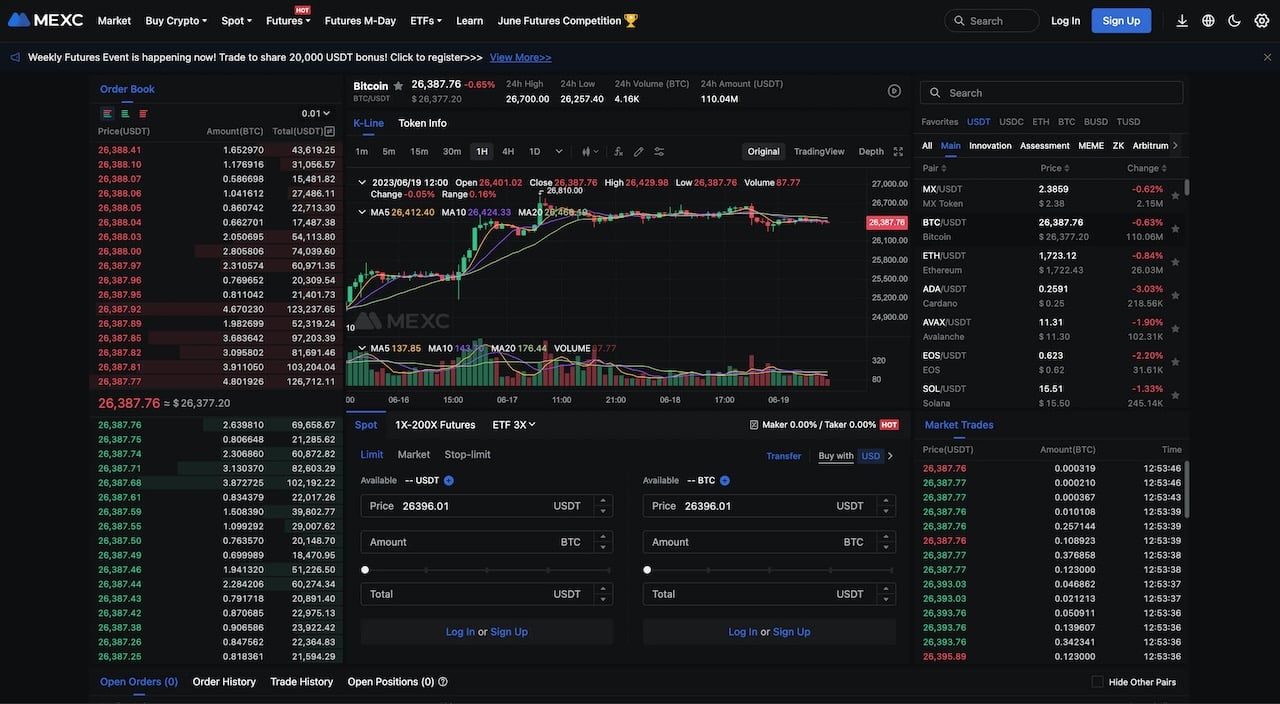The image size is (1280, 704).
Task: Open chart settings sliders icon
Action: coord(659,152)
